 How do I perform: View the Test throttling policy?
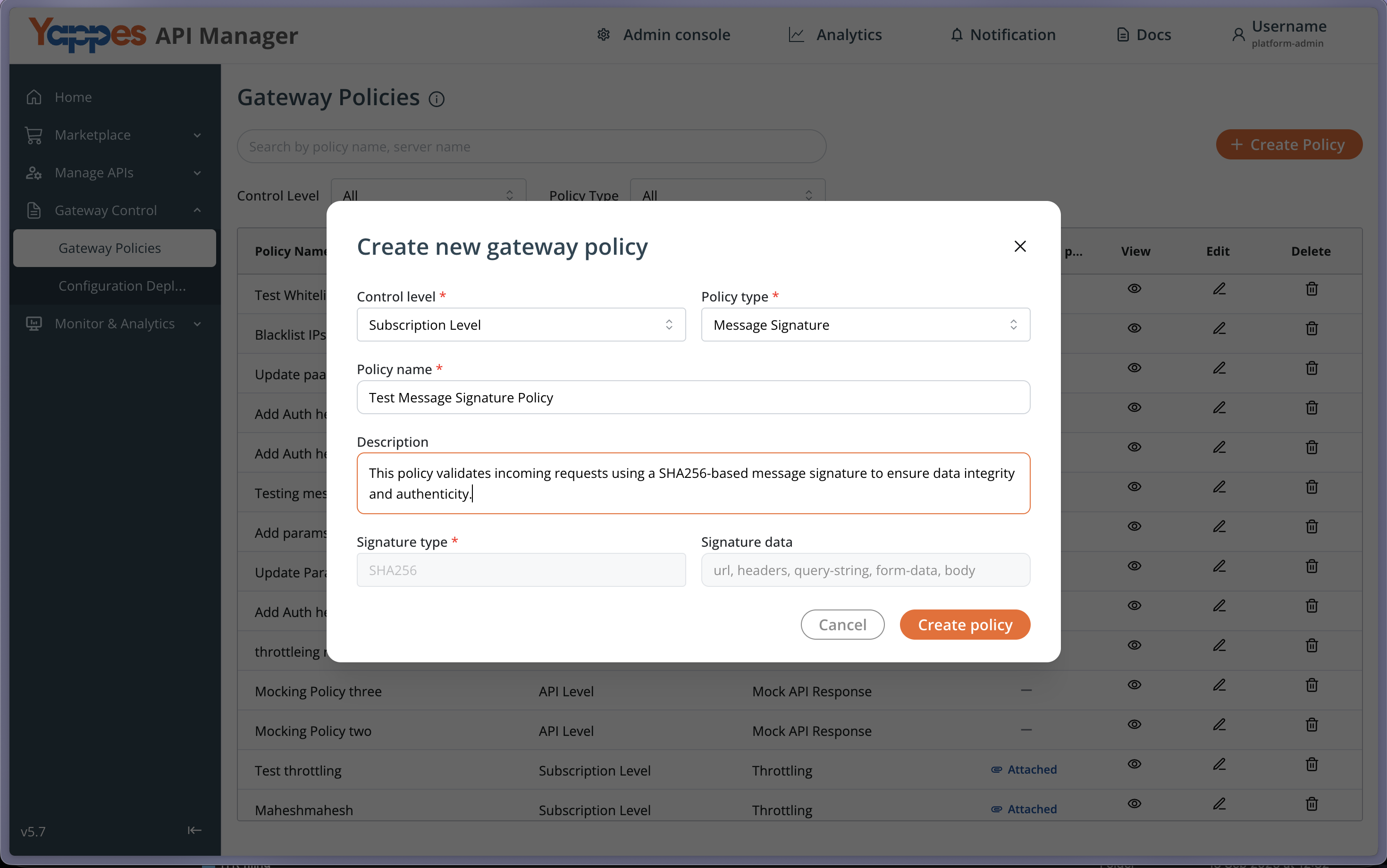click(1135, 764)
